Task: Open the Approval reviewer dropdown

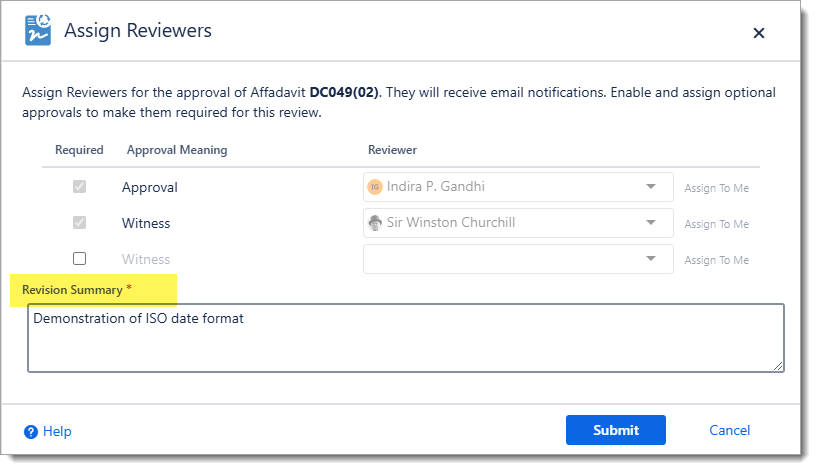Action: point(651,187)
